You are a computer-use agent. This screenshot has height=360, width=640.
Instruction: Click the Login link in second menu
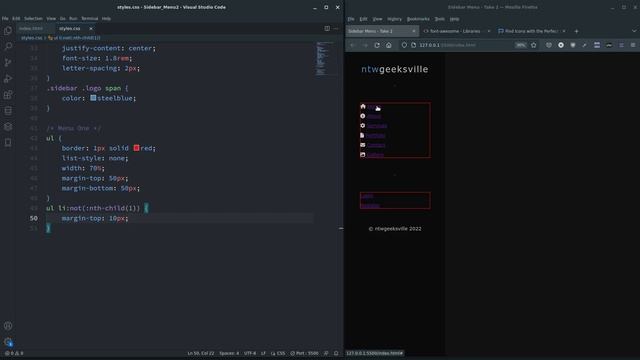pos(367,196)
